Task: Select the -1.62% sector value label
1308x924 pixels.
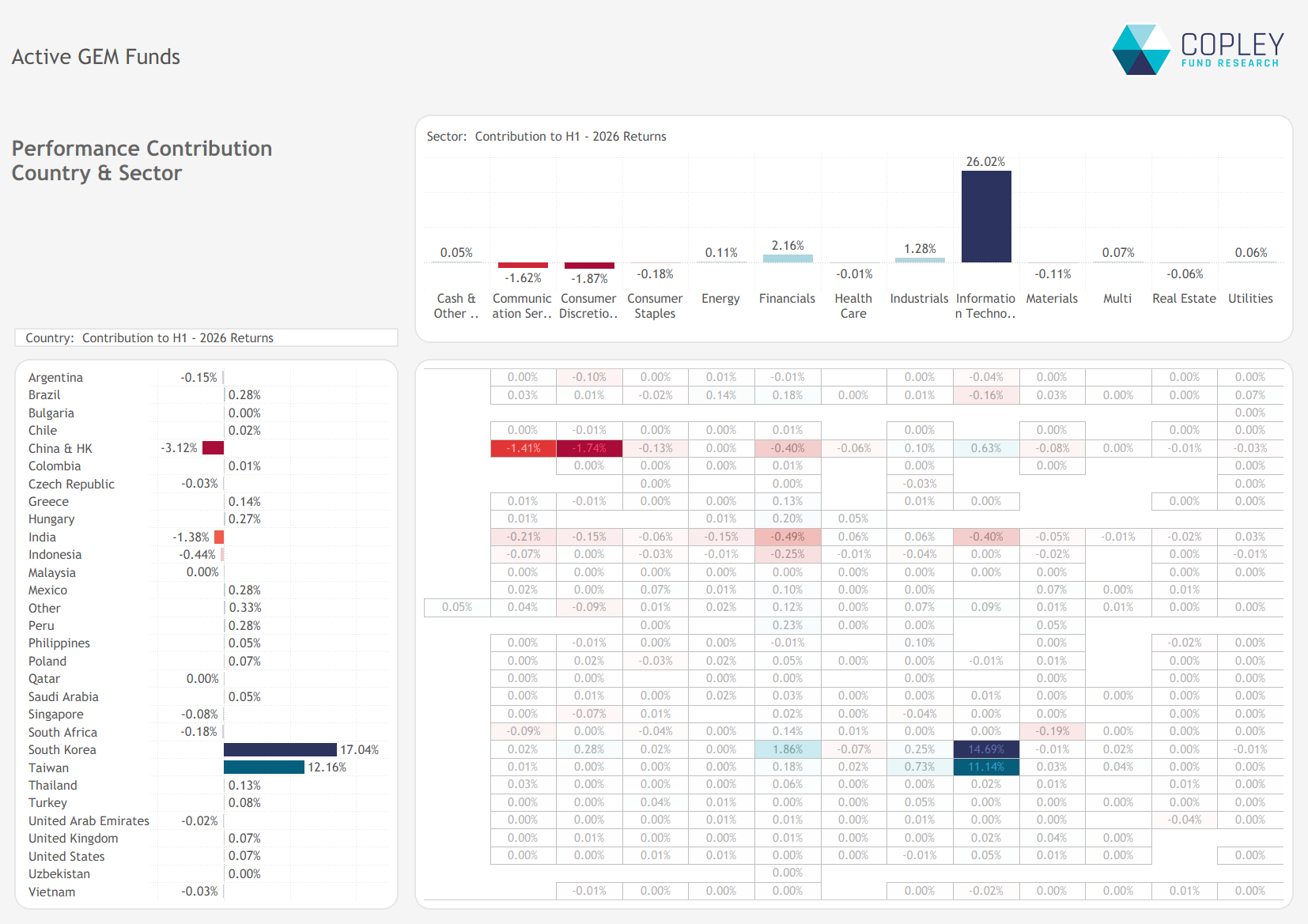Action: [x=523, y=278]
